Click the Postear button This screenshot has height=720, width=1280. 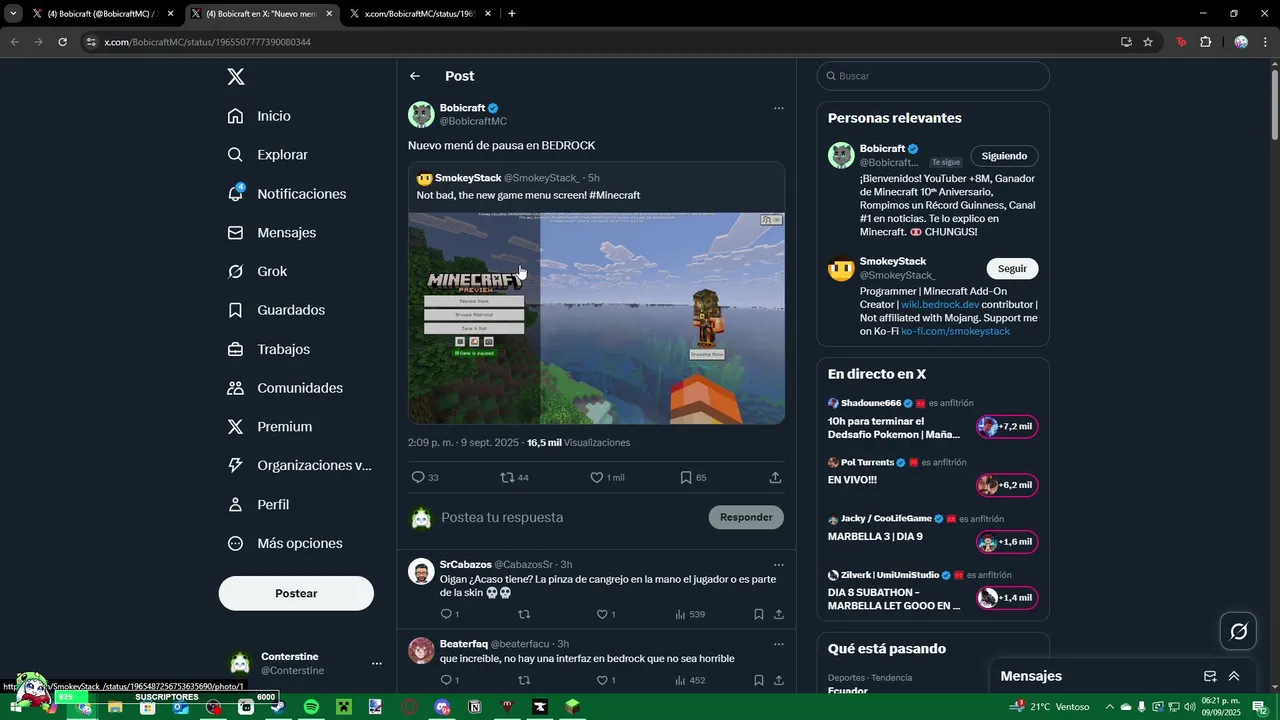pyautogui.click(x=296, y=593)
